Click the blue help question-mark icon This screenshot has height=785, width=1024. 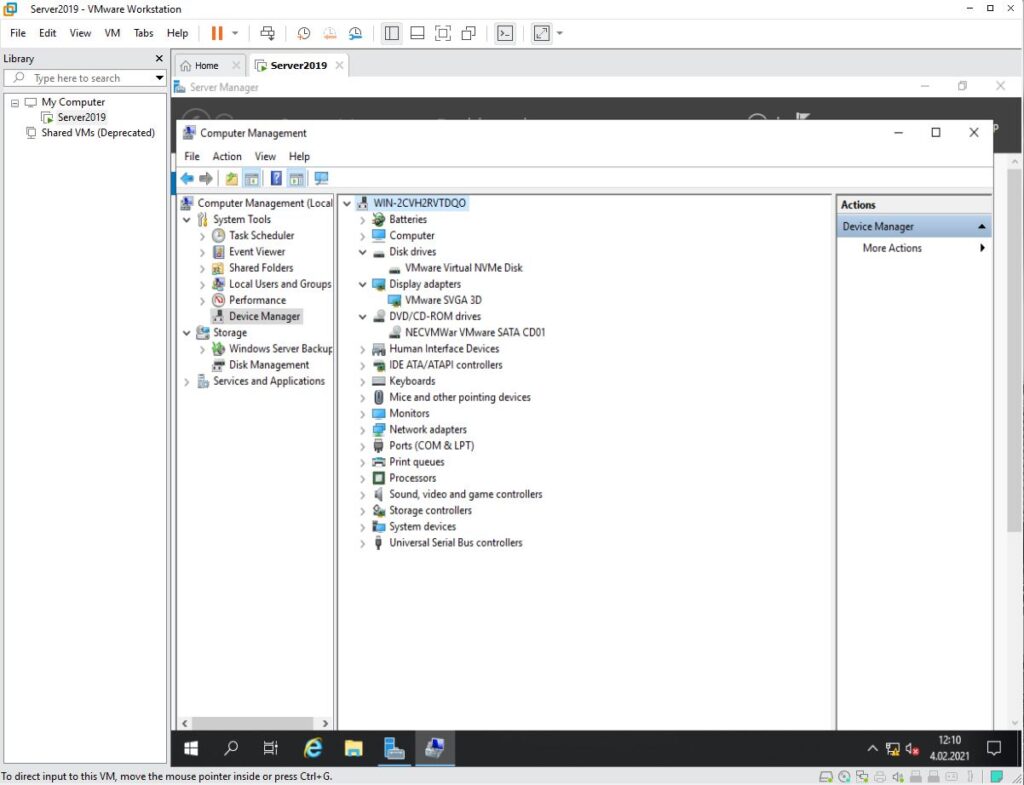[x=276, y=178]
